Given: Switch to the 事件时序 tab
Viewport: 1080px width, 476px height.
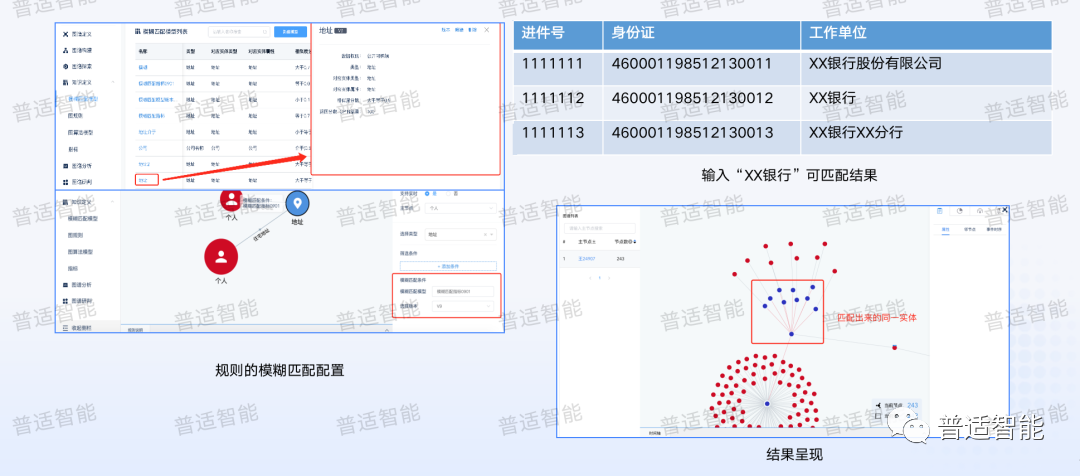Looking at the screenshot, I should click(995, 228).
